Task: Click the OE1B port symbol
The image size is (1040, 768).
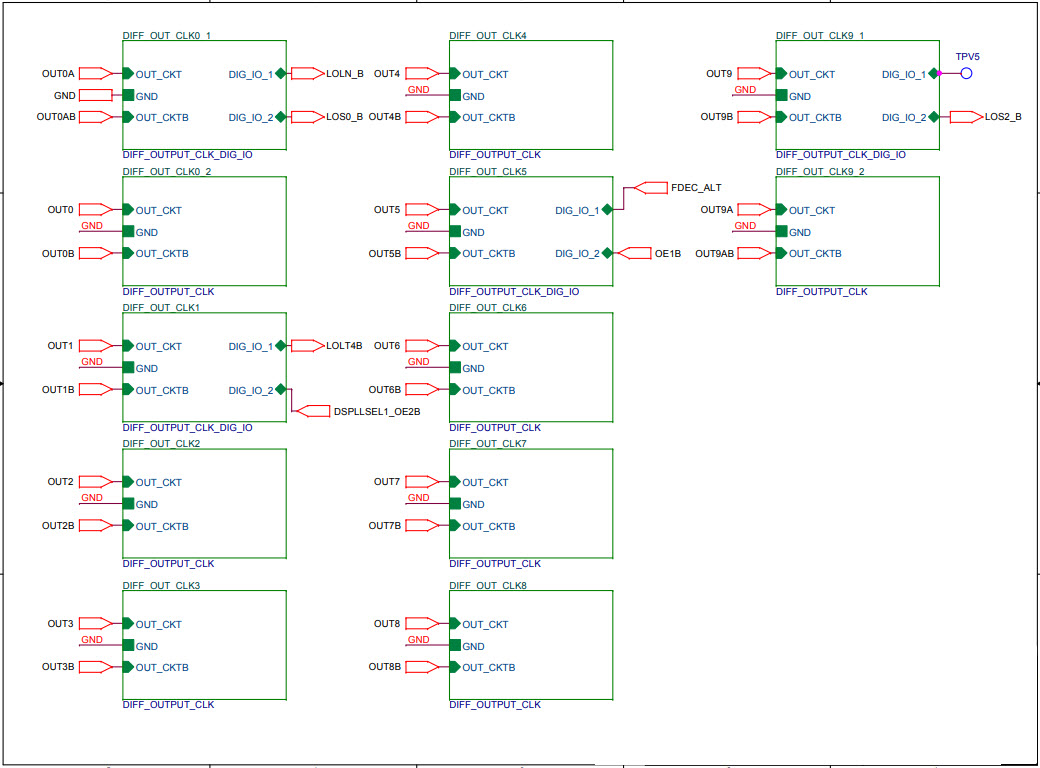Action: tap(634, 253)
